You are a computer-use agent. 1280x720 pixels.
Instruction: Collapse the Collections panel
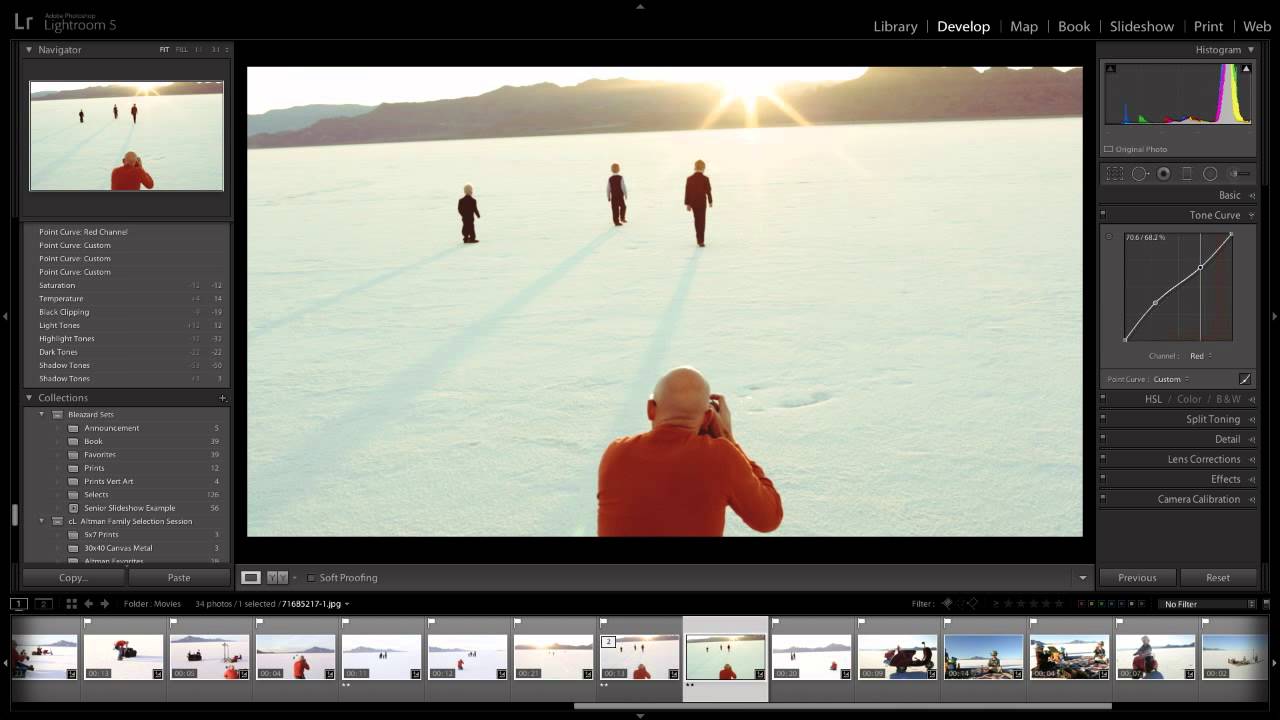pyautogui.click(x=29, y=398)
